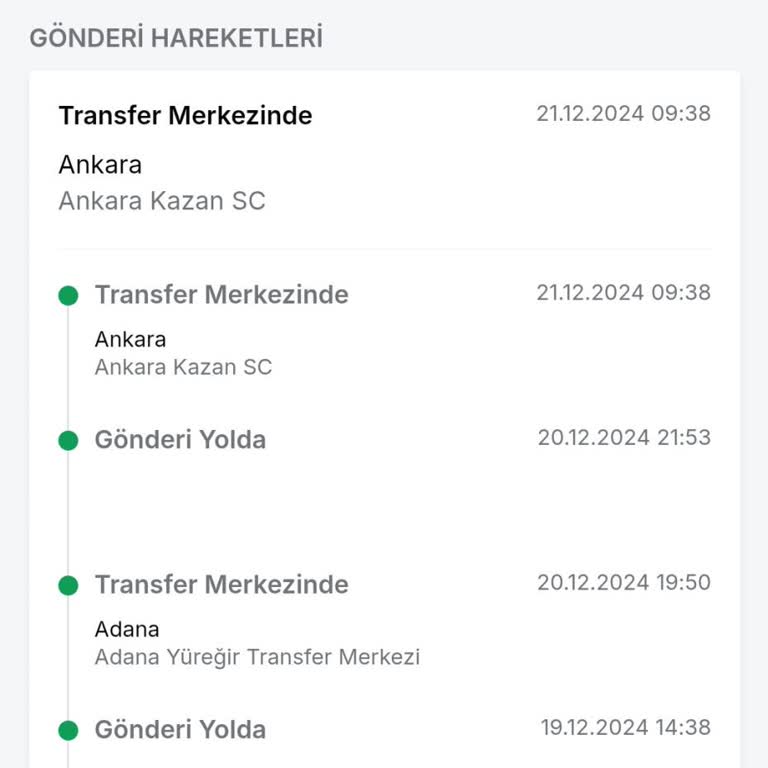768x768 pixels.
Task: Click the green dot beside 21.12.2024 timeline entry
Action: [x=68, y=295]
